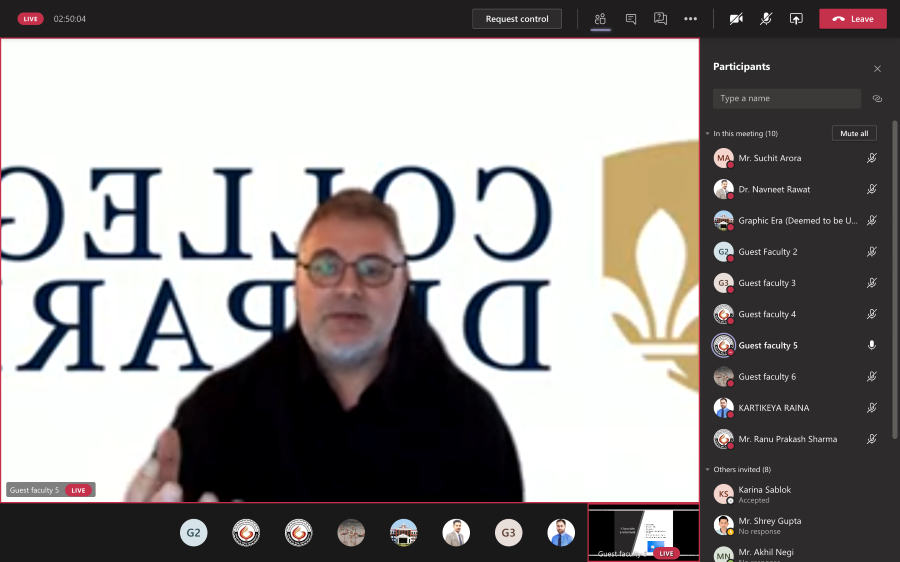Image resolution: width=900 pixels, height=562 pixels.
Task: Click Guest faculty 5's active microphone icon
Action: click(x=871, y=345)
